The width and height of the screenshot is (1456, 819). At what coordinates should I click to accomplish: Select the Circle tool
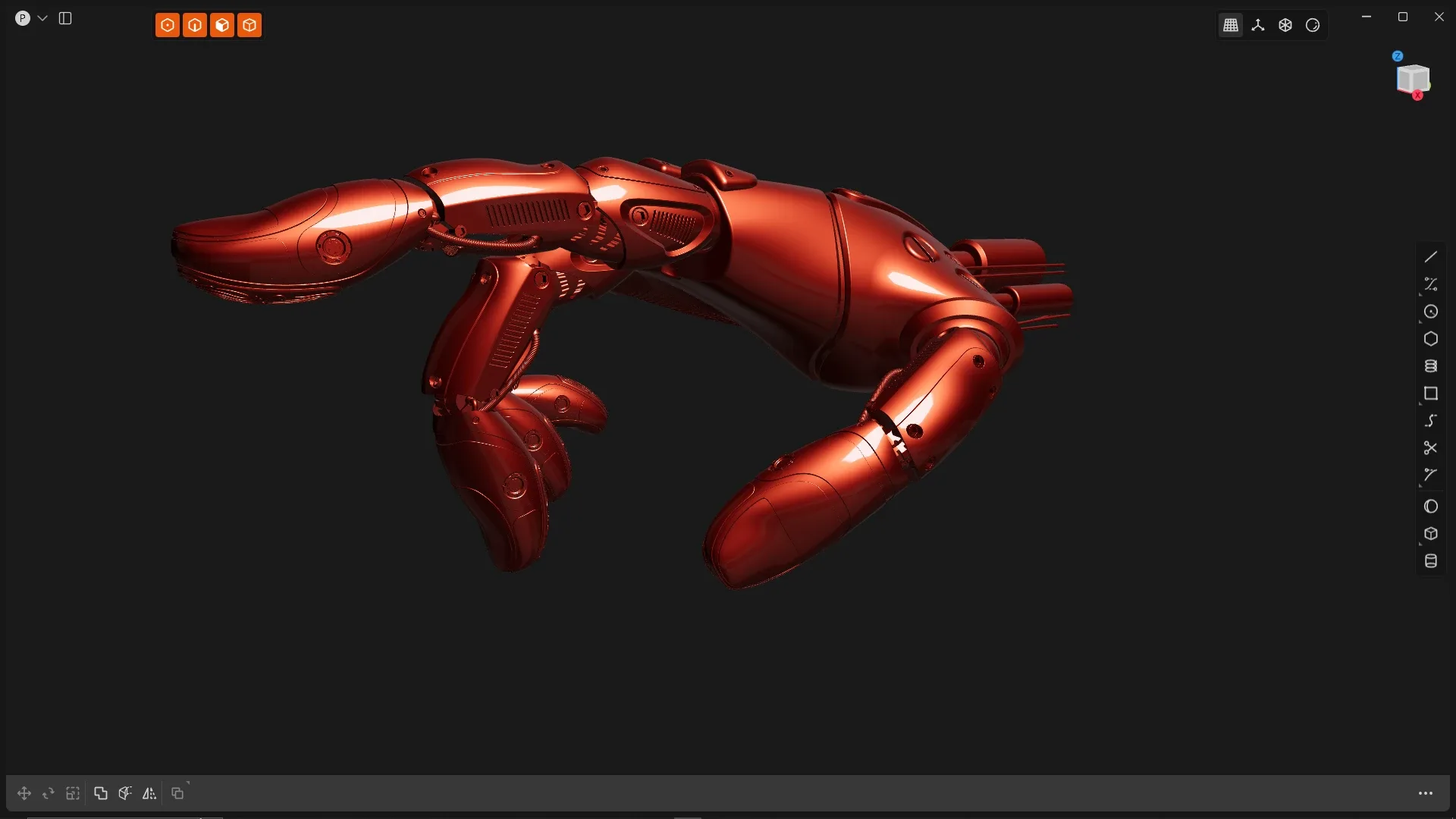[x=1431, y=312]
